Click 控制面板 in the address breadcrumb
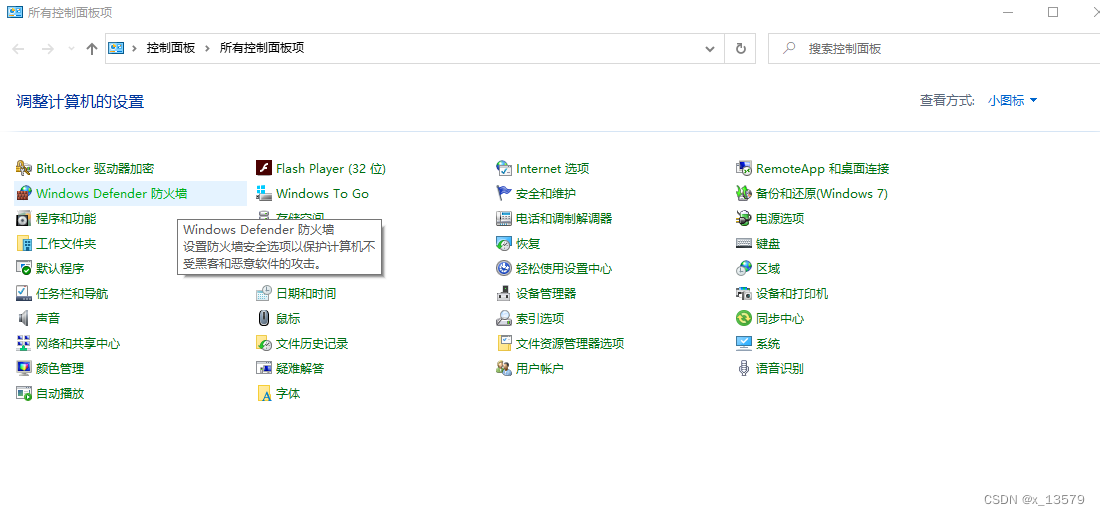1100x515 pixels. click(170, 48)
